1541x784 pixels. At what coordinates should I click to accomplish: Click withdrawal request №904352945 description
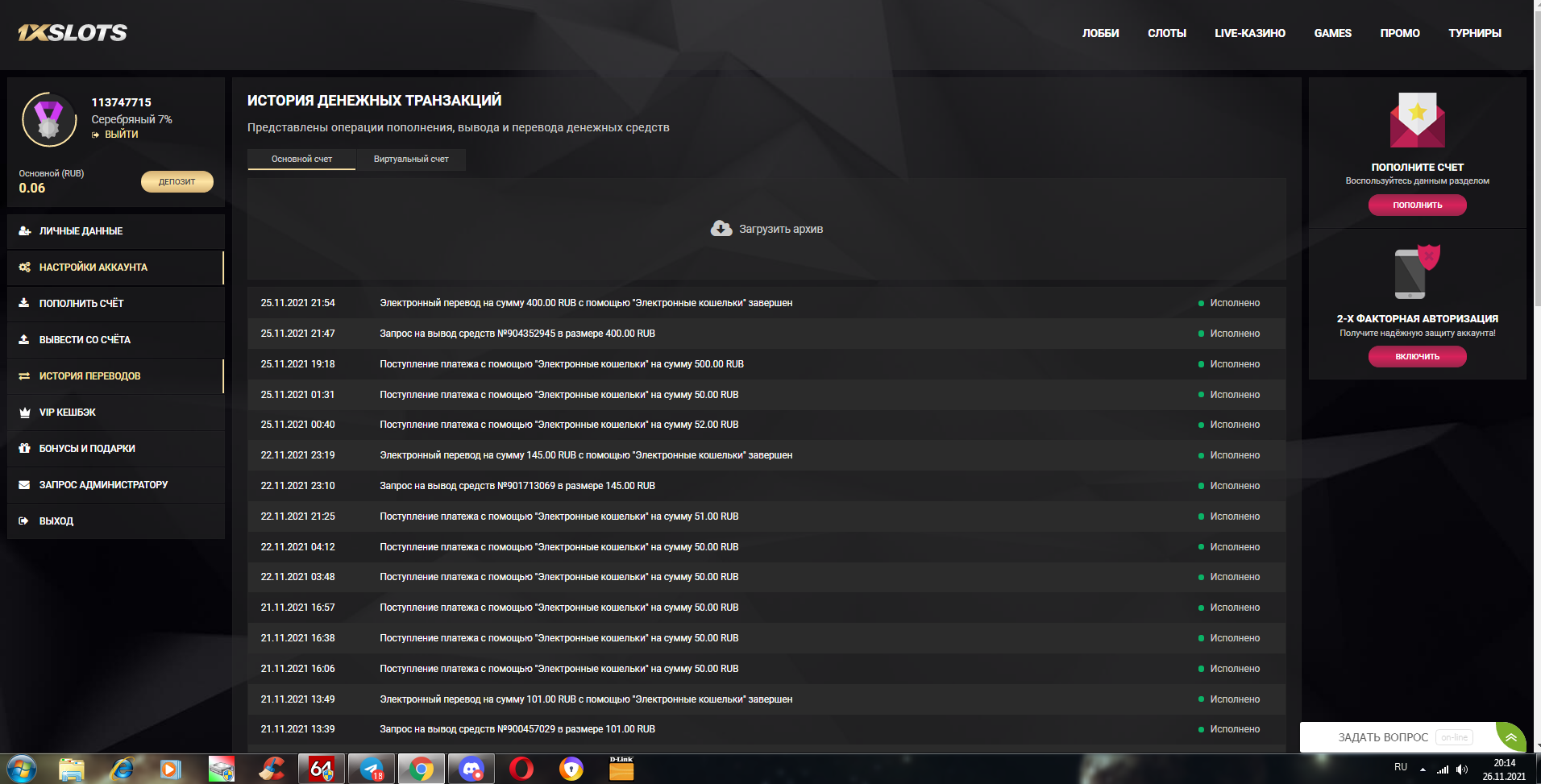pyautogui.click(x=517, y=334)
